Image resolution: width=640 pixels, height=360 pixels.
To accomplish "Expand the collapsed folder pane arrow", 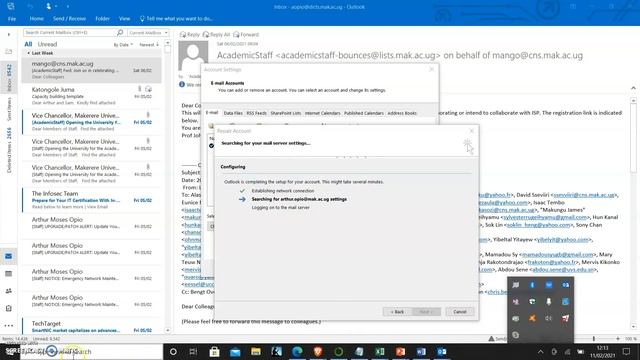I will [x=9, y=35].
